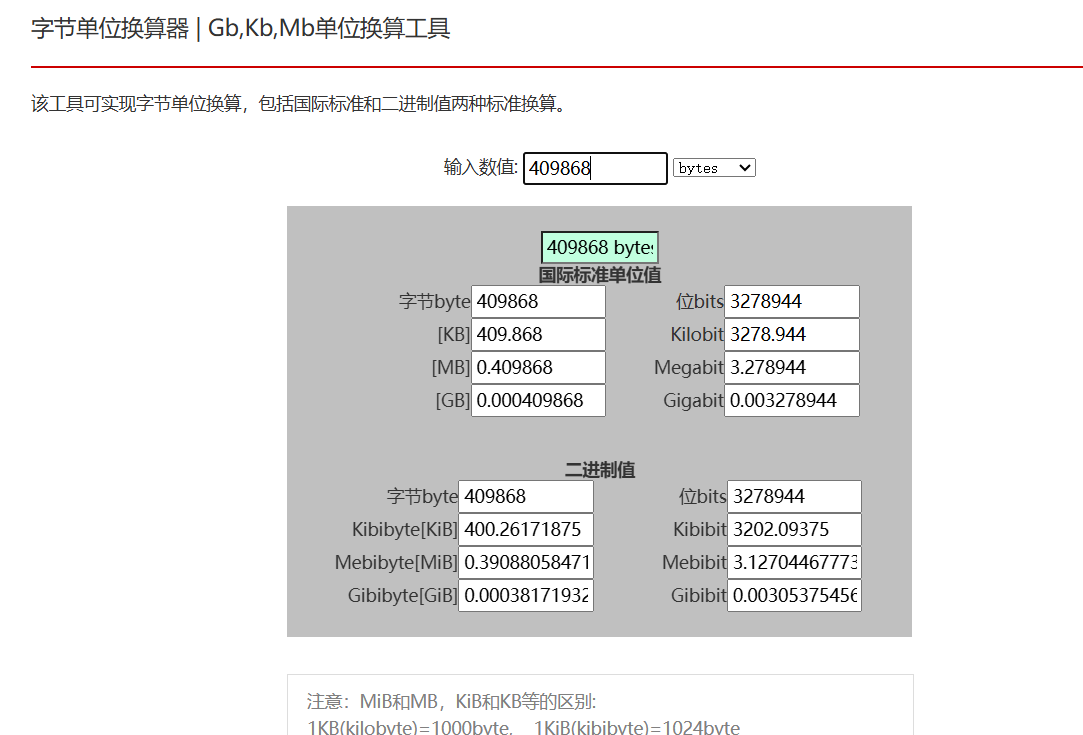Click the green 409868 bytes result box
1083x735 pixels.
600,247
